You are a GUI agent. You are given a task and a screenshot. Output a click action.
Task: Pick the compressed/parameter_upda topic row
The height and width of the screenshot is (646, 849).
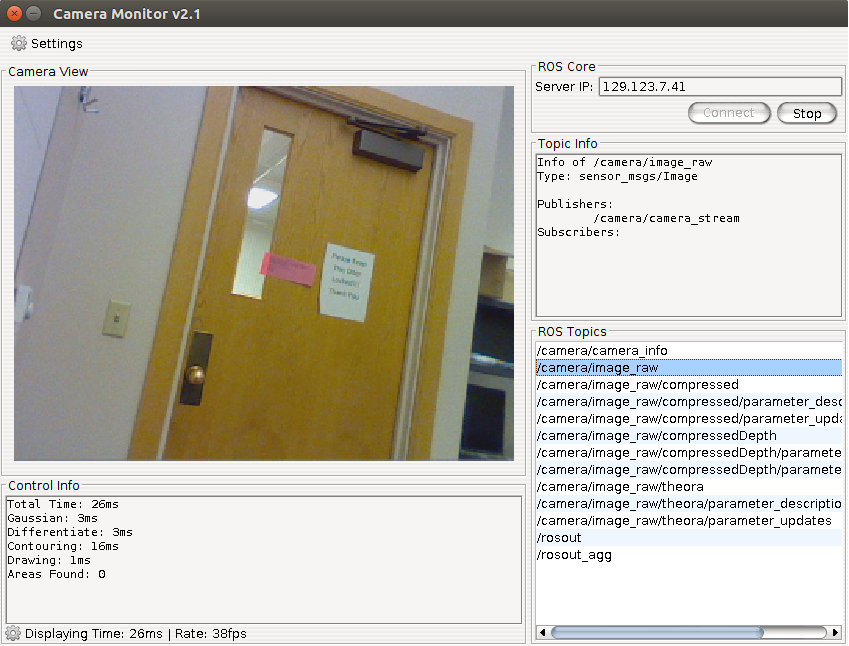click(x=689, y=419)
